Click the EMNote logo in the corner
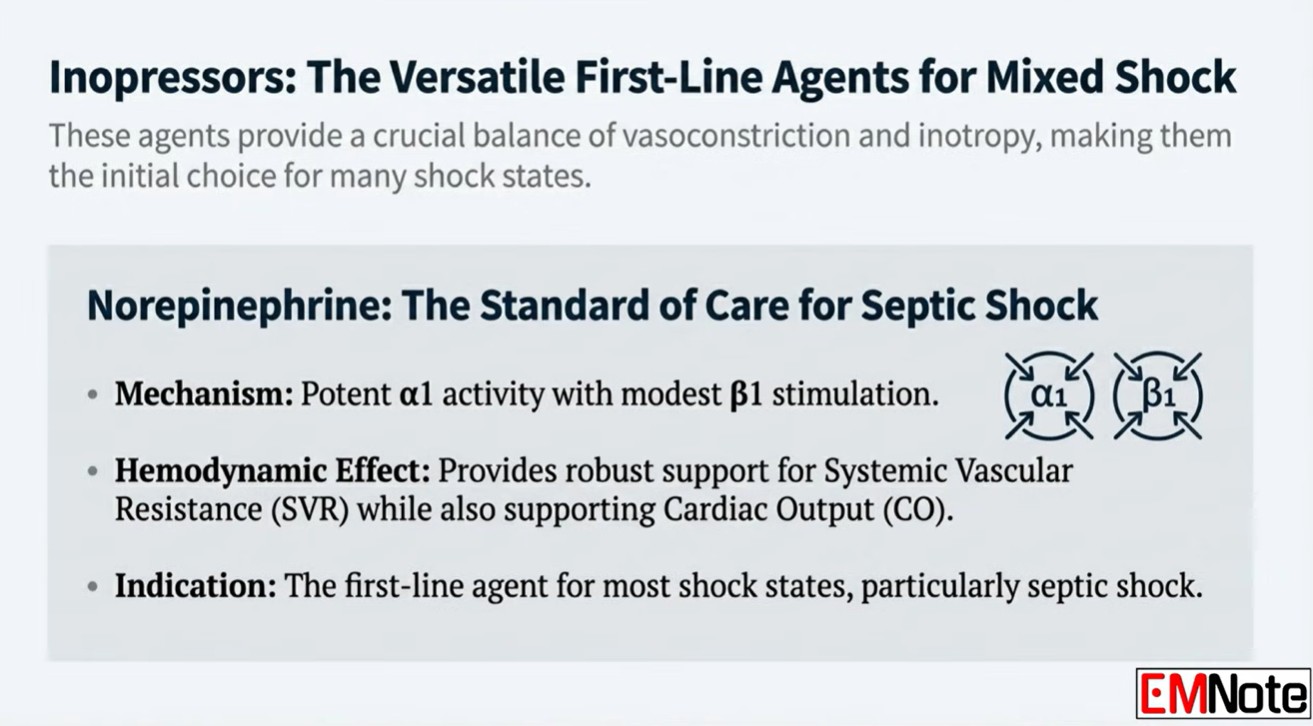The image size is (1313, 726). [1223, 693]
